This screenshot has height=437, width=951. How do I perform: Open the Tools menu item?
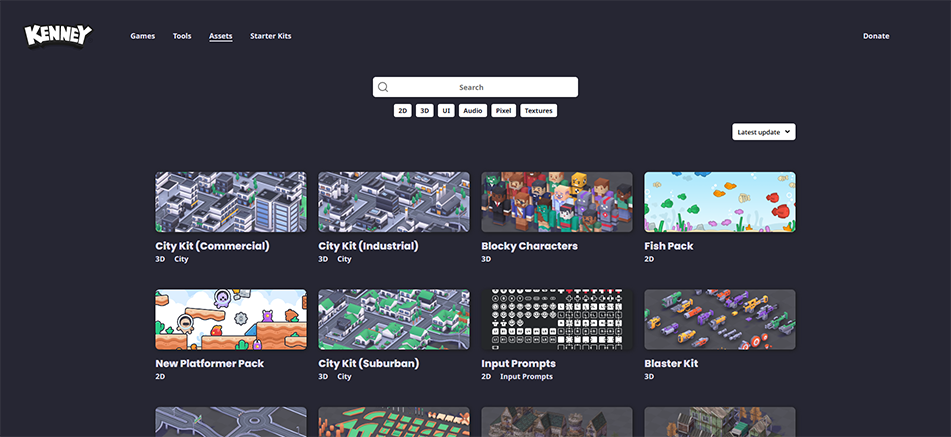point(181,36)
